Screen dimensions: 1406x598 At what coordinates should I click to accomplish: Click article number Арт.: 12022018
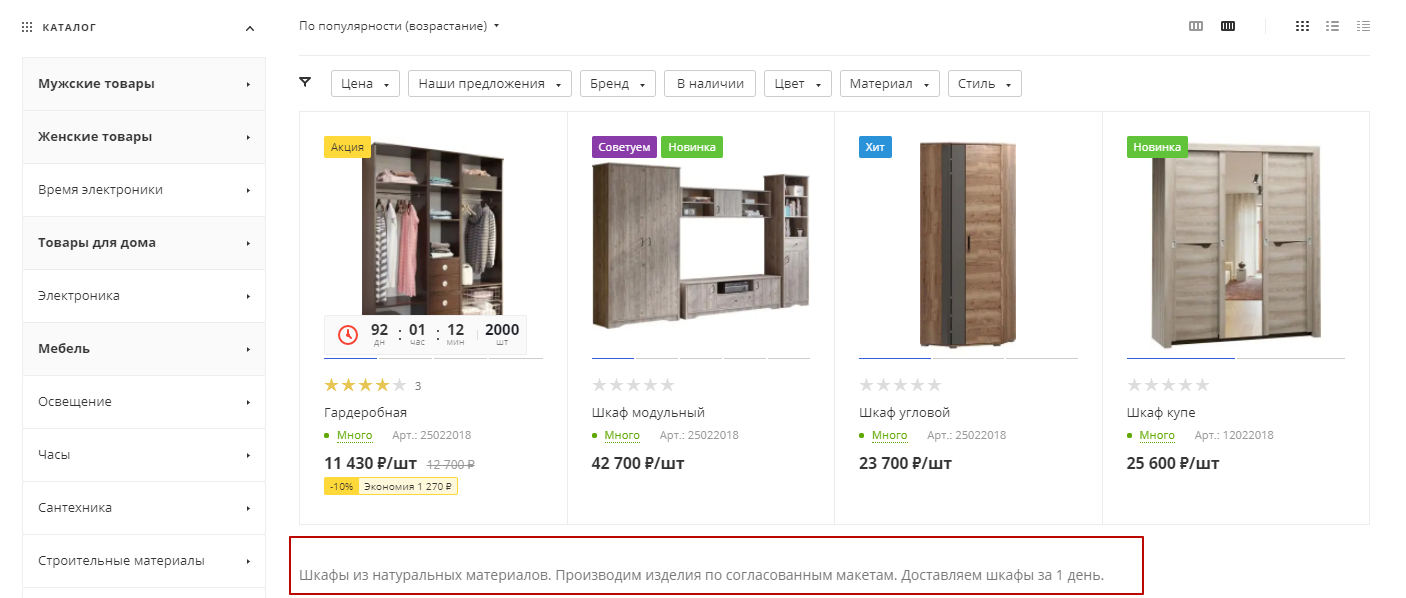point(1234,435)
